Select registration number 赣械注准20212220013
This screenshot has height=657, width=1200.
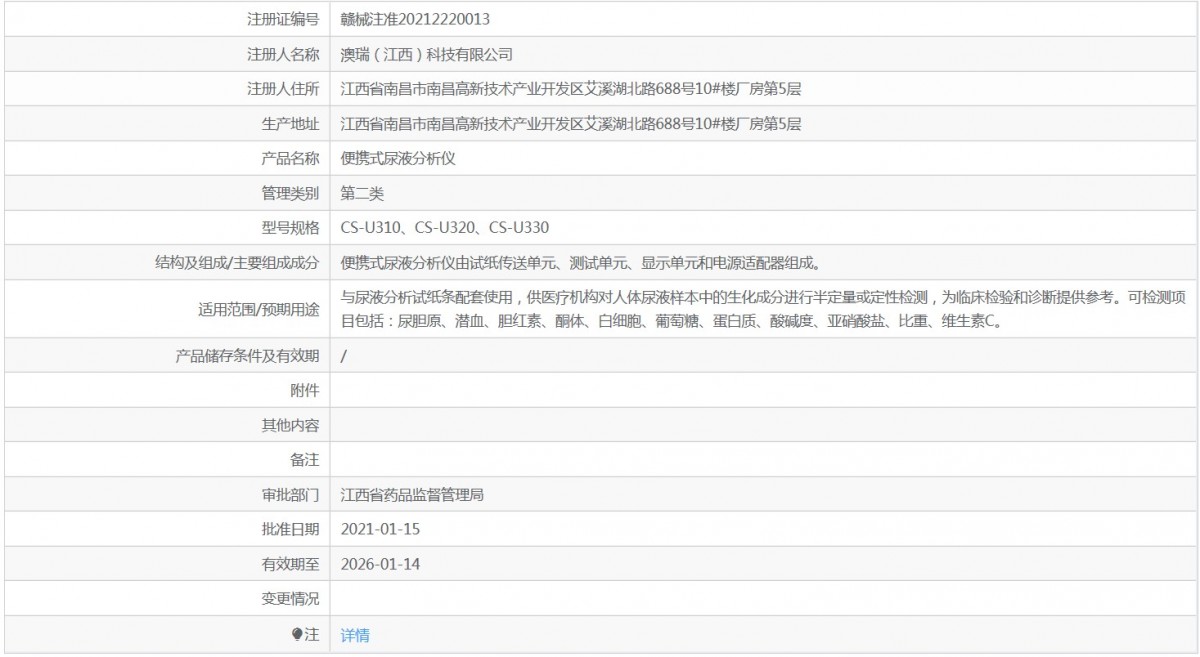pyautogui.click(x=415, y=19)
